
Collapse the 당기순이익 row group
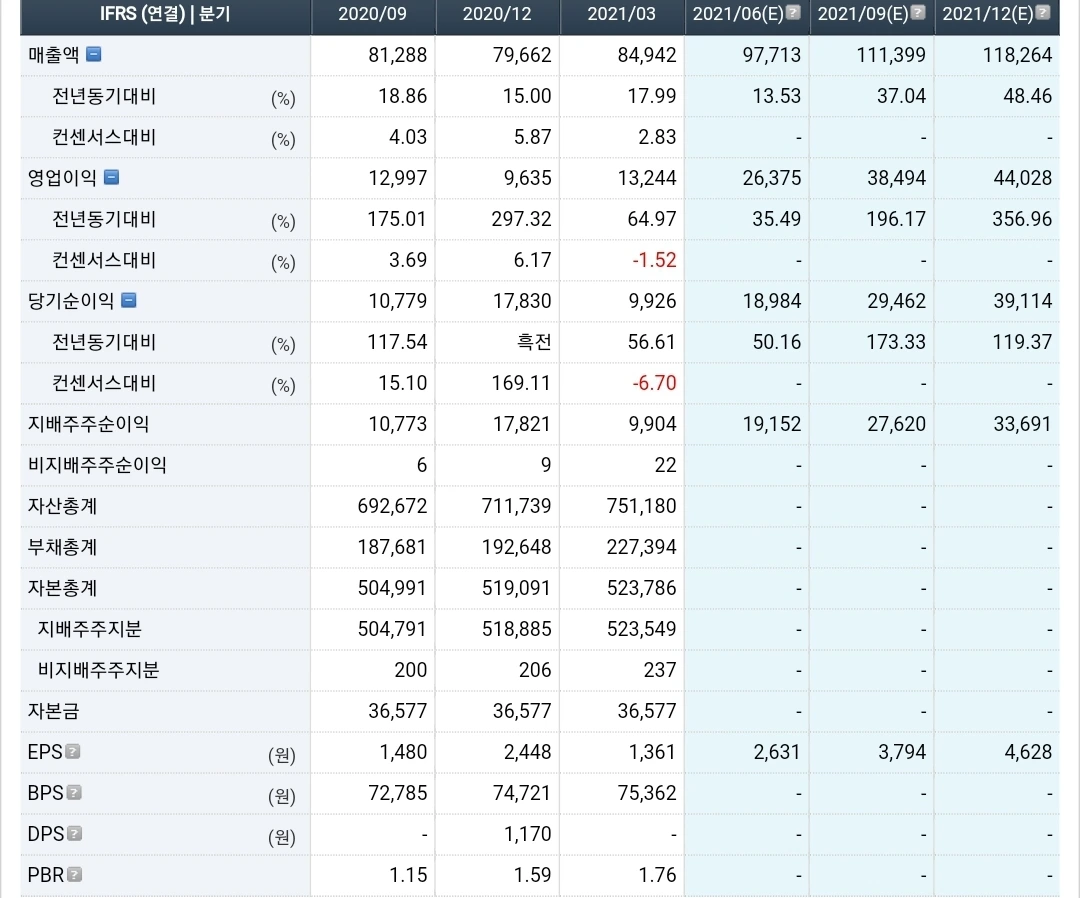[129, 300]
